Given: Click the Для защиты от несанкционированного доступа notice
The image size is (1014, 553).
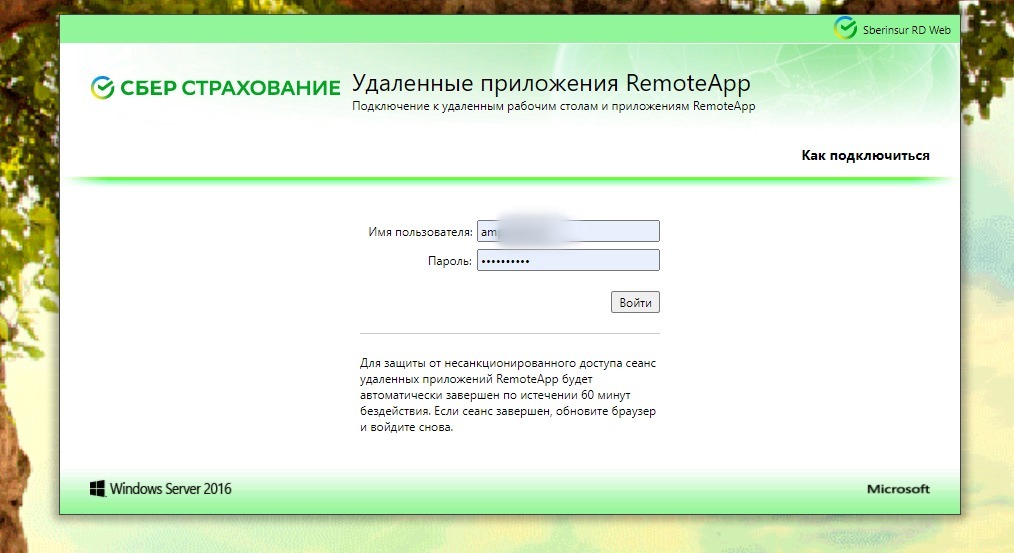Looking at the screenshot, I should point(508,395).
